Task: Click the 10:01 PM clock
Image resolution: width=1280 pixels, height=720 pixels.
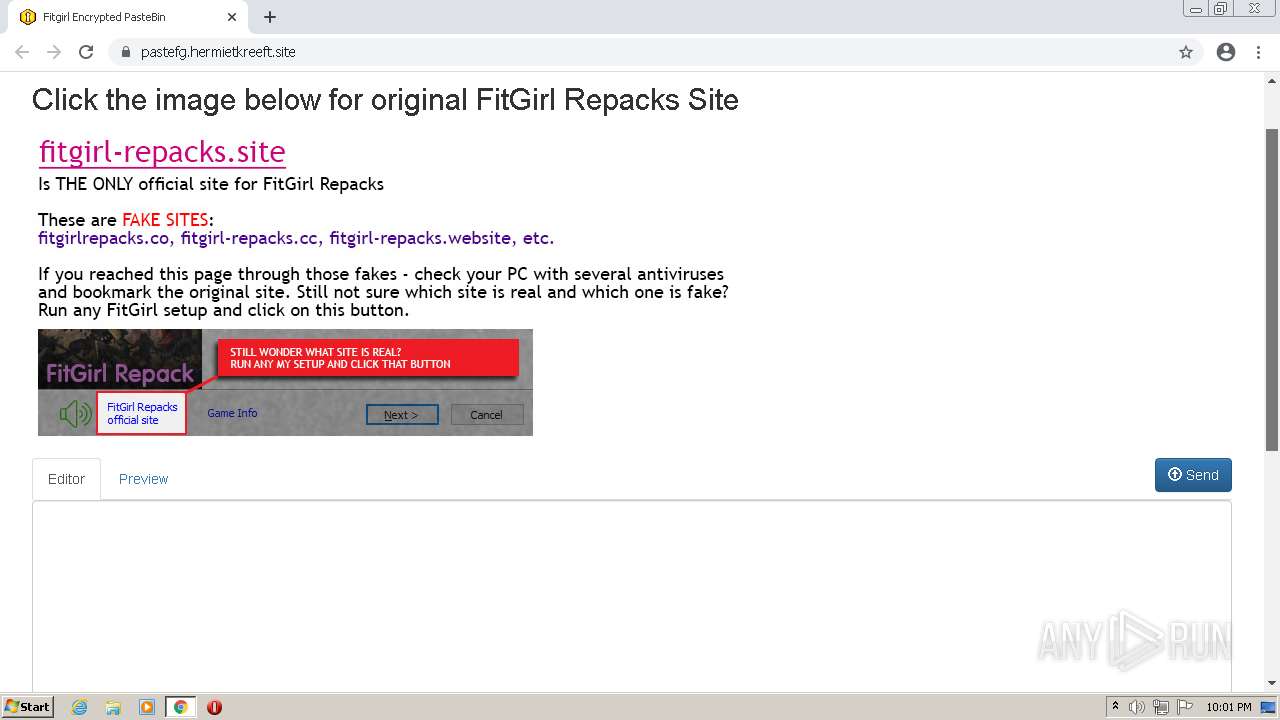Action: (x=1229, y=707)
